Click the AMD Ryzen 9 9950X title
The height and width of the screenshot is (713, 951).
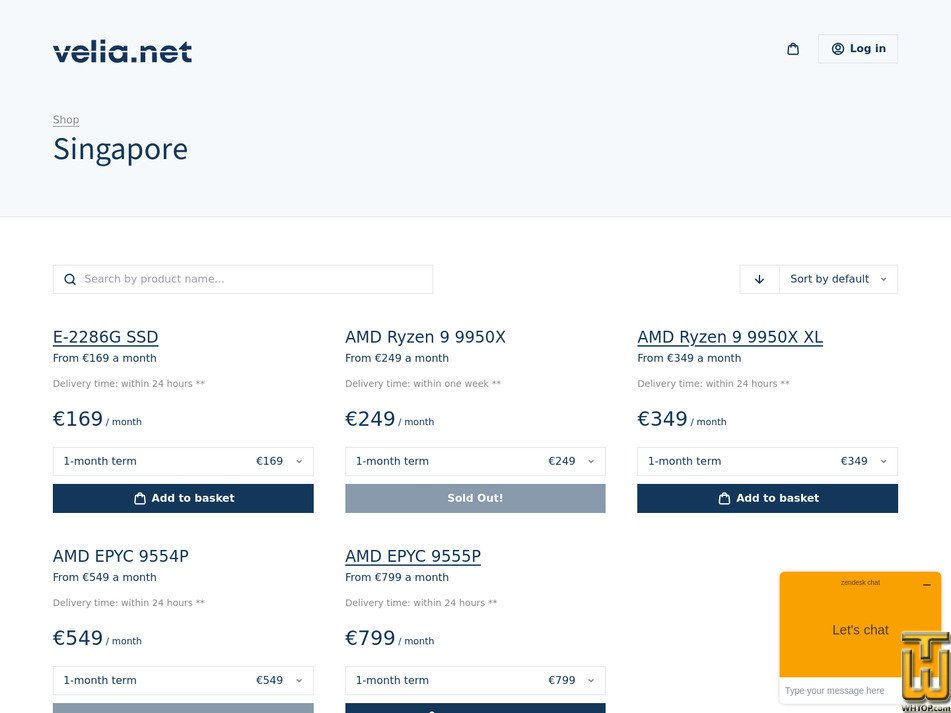425,337
